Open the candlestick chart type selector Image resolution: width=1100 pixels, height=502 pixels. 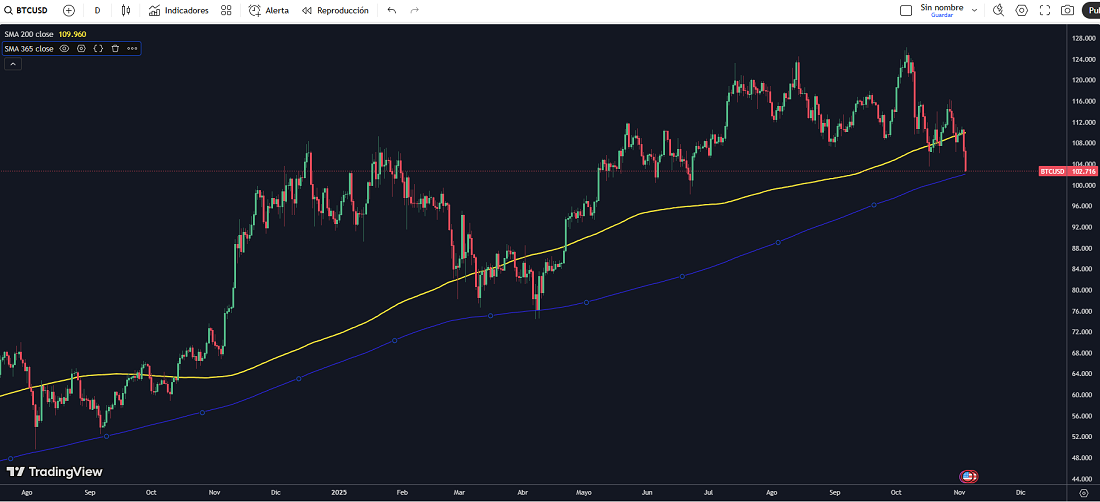(x=125, y=10)
